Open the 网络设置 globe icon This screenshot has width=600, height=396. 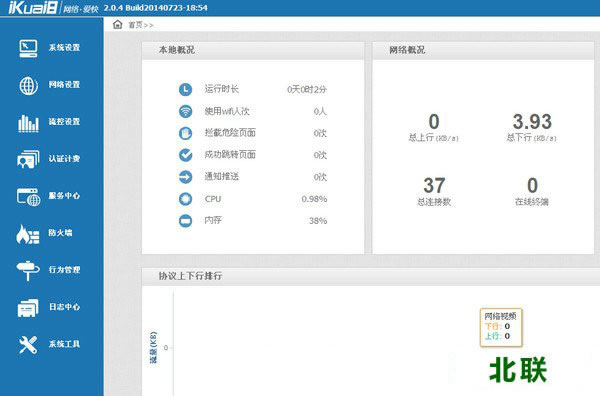[28, 85]
